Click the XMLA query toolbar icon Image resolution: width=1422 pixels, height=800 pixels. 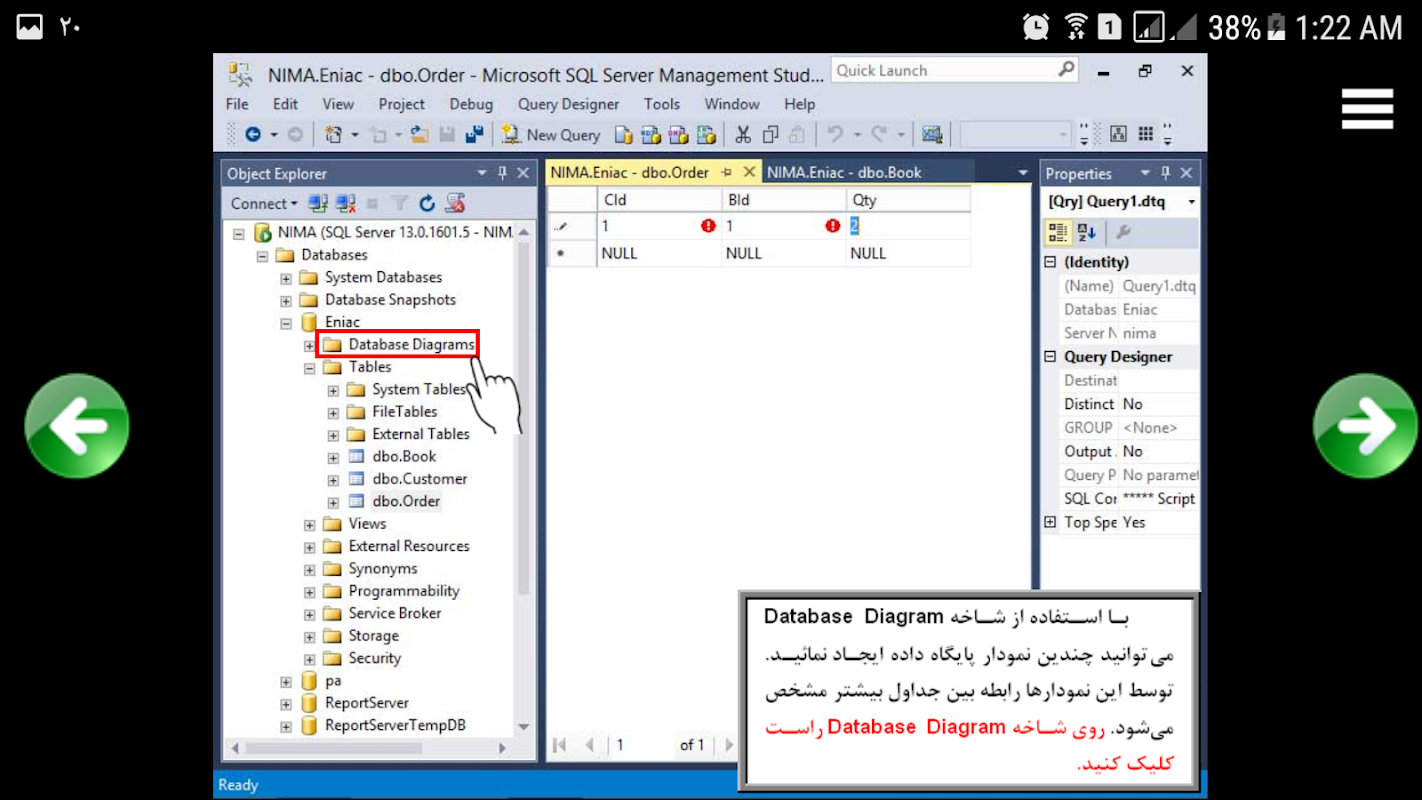click(706, 134)
